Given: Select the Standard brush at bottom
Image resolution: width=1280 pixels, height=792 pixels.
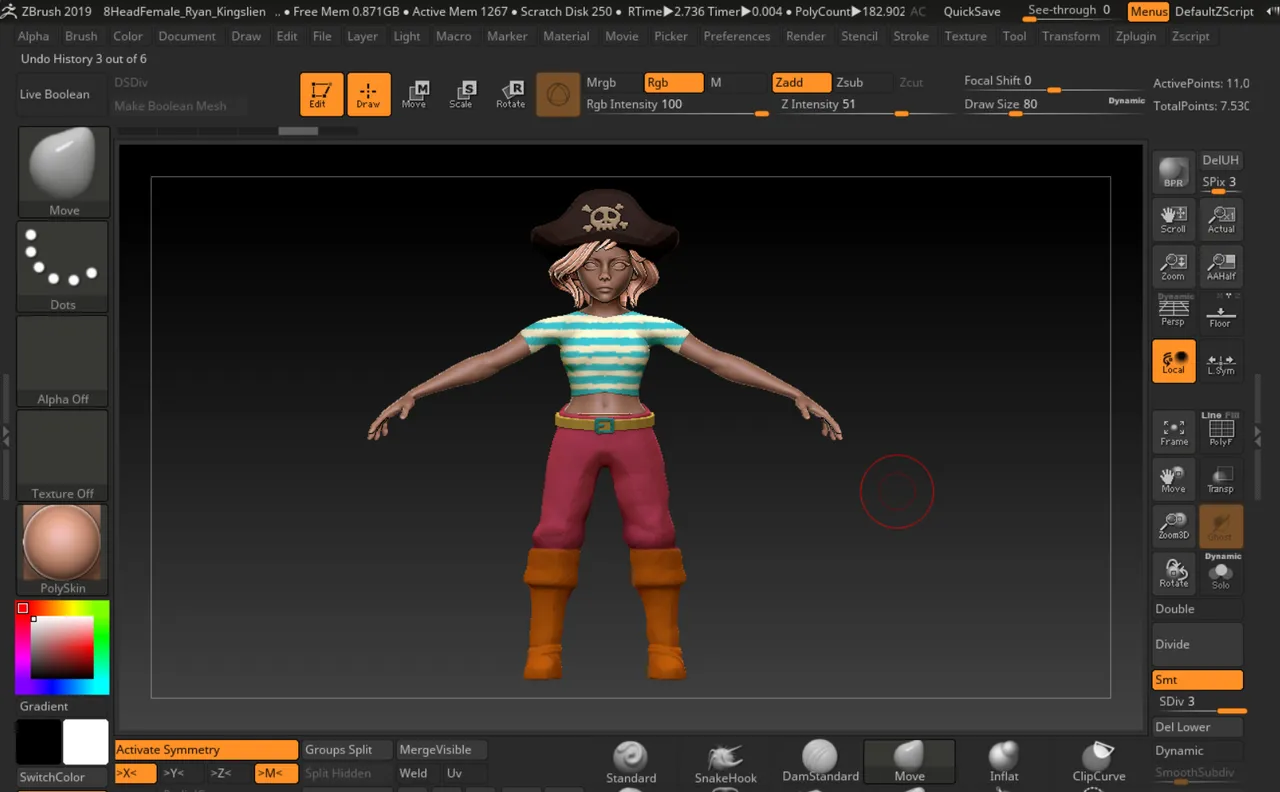Looking at the screenshot, I should point(631,763).
